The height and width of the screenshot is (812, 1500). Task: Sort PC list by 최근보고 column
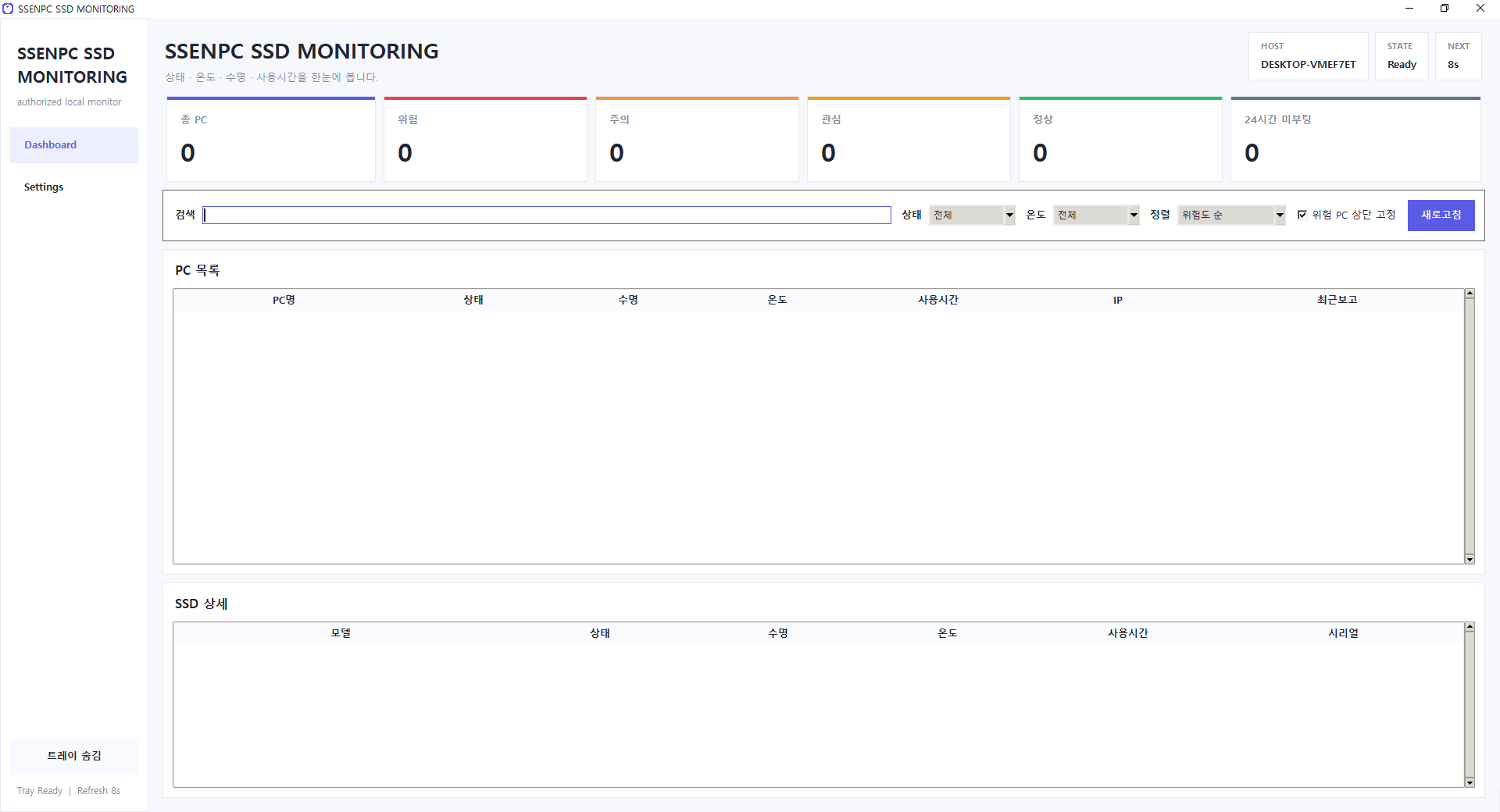tap(1337, 300)
